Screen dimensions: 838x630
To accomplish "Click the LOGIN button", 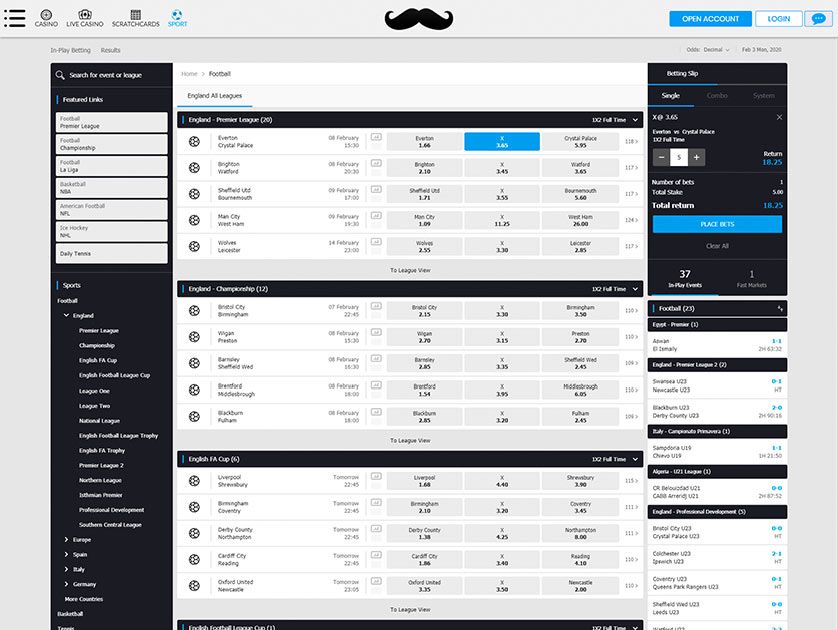I will click(x=779, y=19).
